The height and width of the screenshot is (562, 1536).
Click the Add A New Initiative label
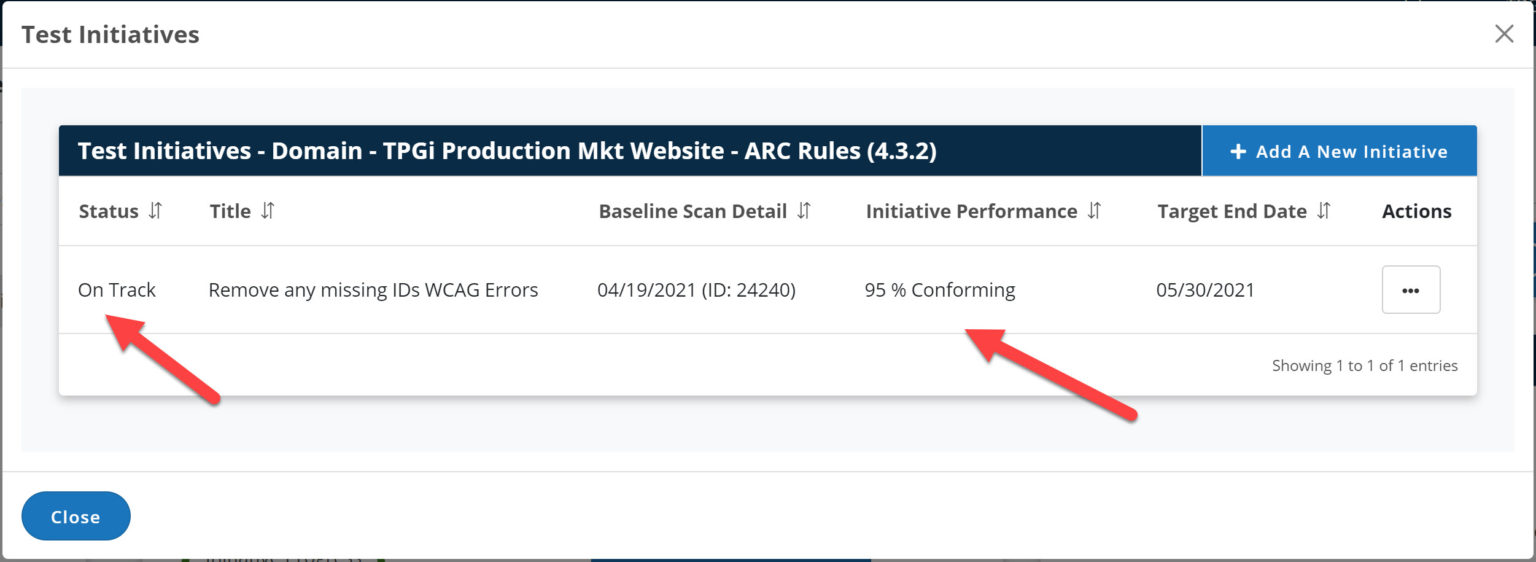tap(1351, 152)
